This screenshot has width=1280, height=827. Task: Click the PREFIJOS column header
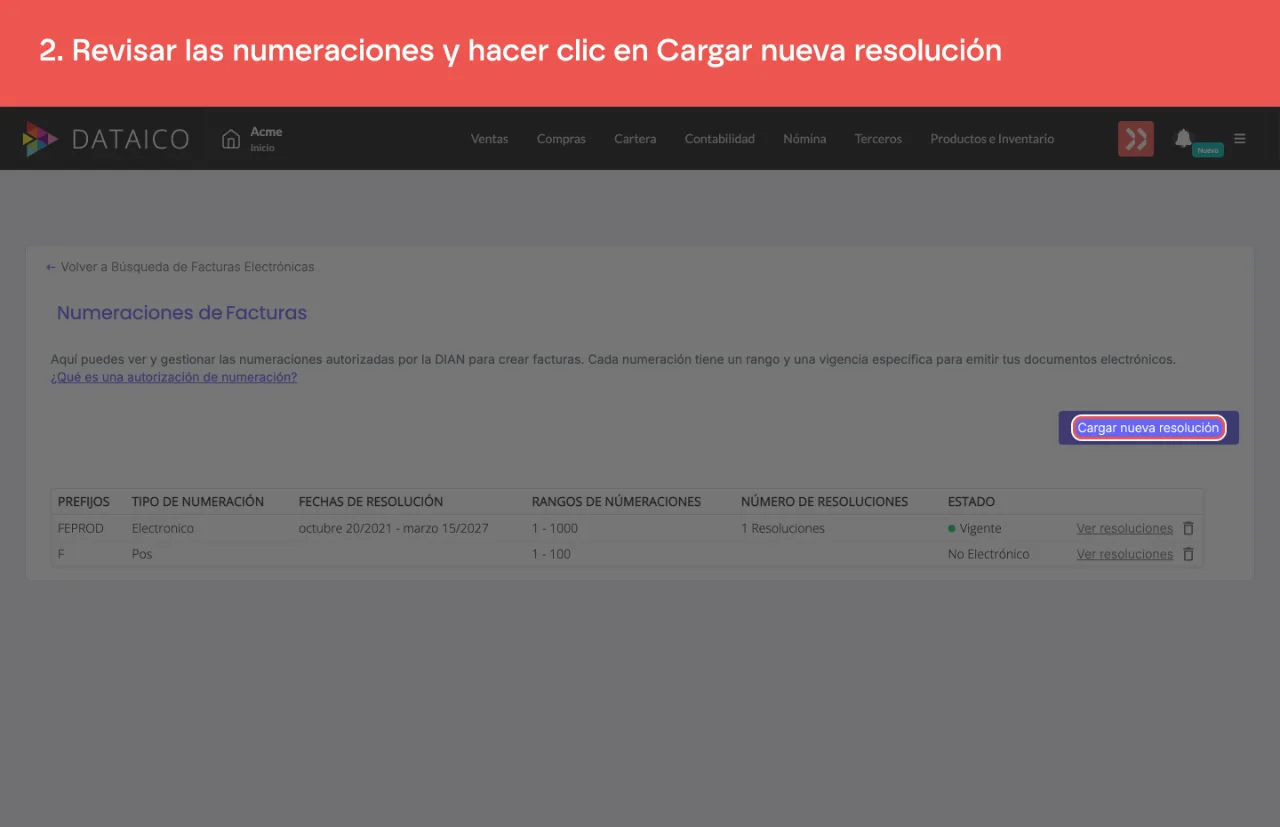pos(84,501)
